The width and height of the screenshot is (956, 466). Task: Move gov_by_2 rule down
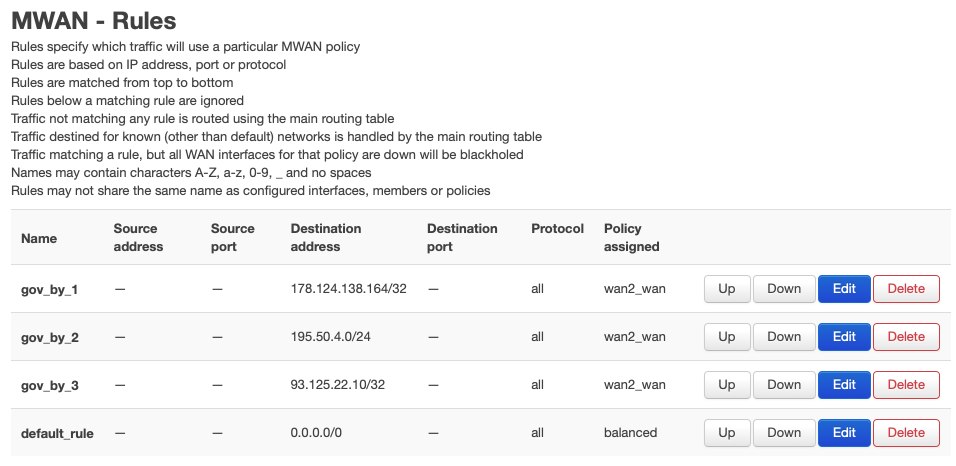click(784, 337)
